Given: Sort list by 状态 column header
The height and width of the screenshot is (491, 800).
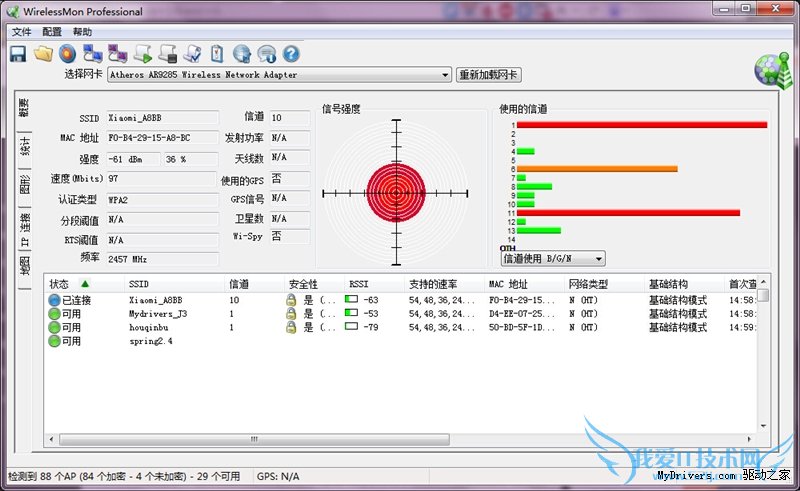Looking at the screenshot, I should coord(84,284).
